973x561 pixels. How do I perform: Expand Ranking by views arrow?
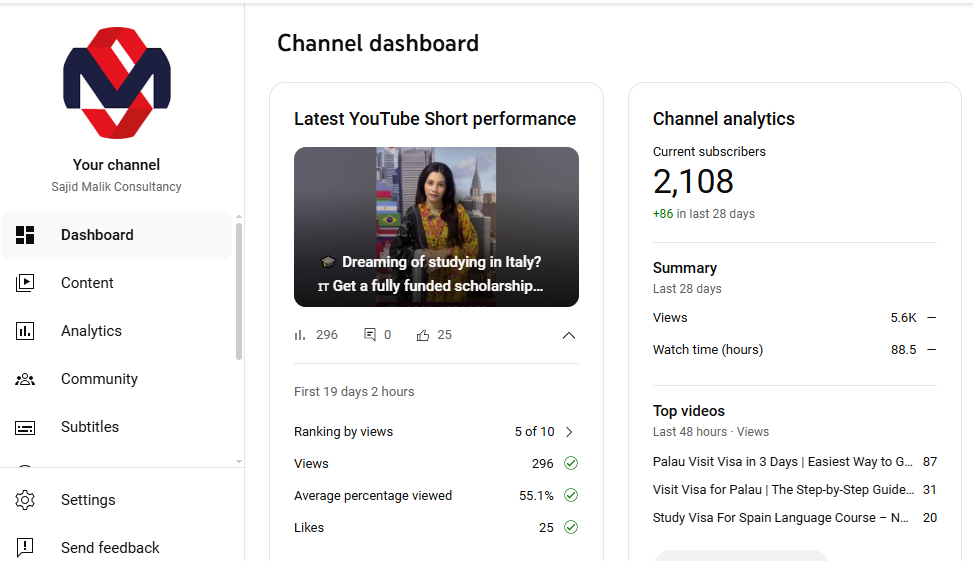pos(569,432)
